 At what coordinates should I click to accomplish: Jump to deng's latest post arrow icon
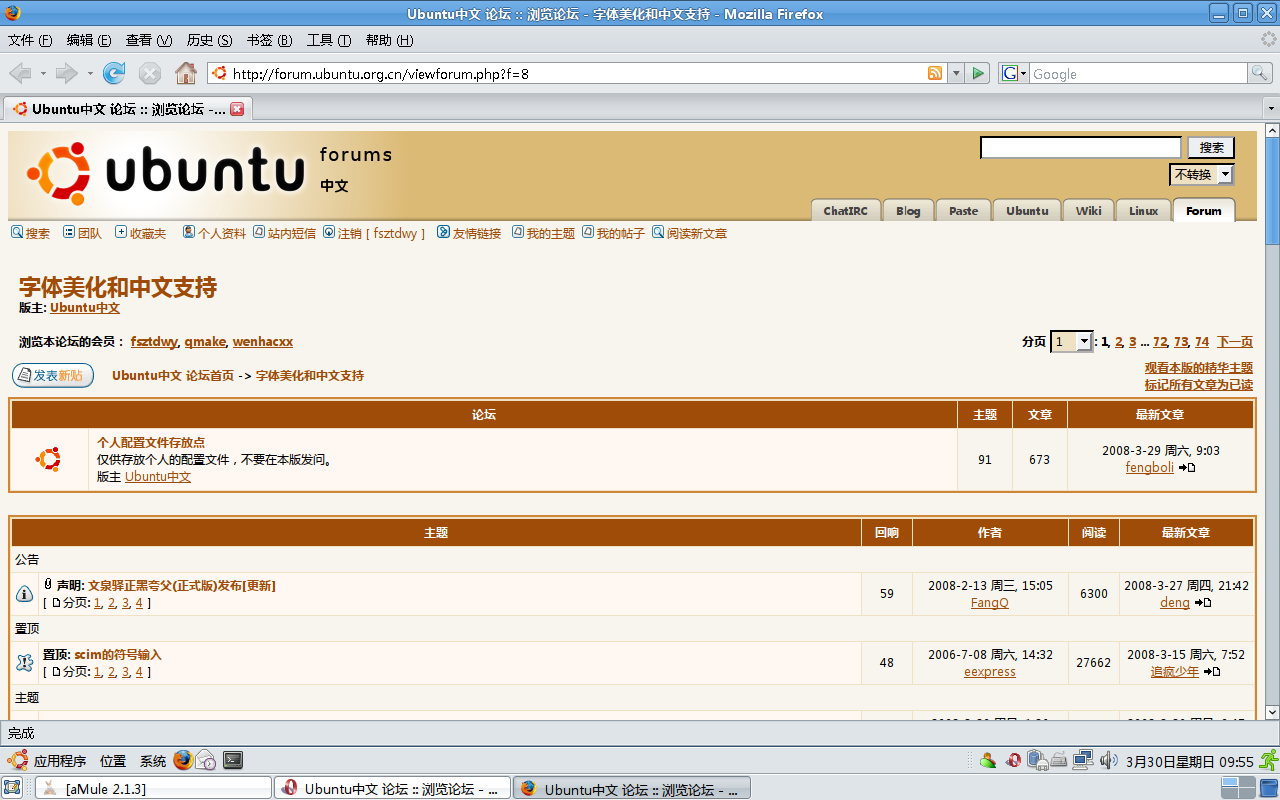(1204, 603)
